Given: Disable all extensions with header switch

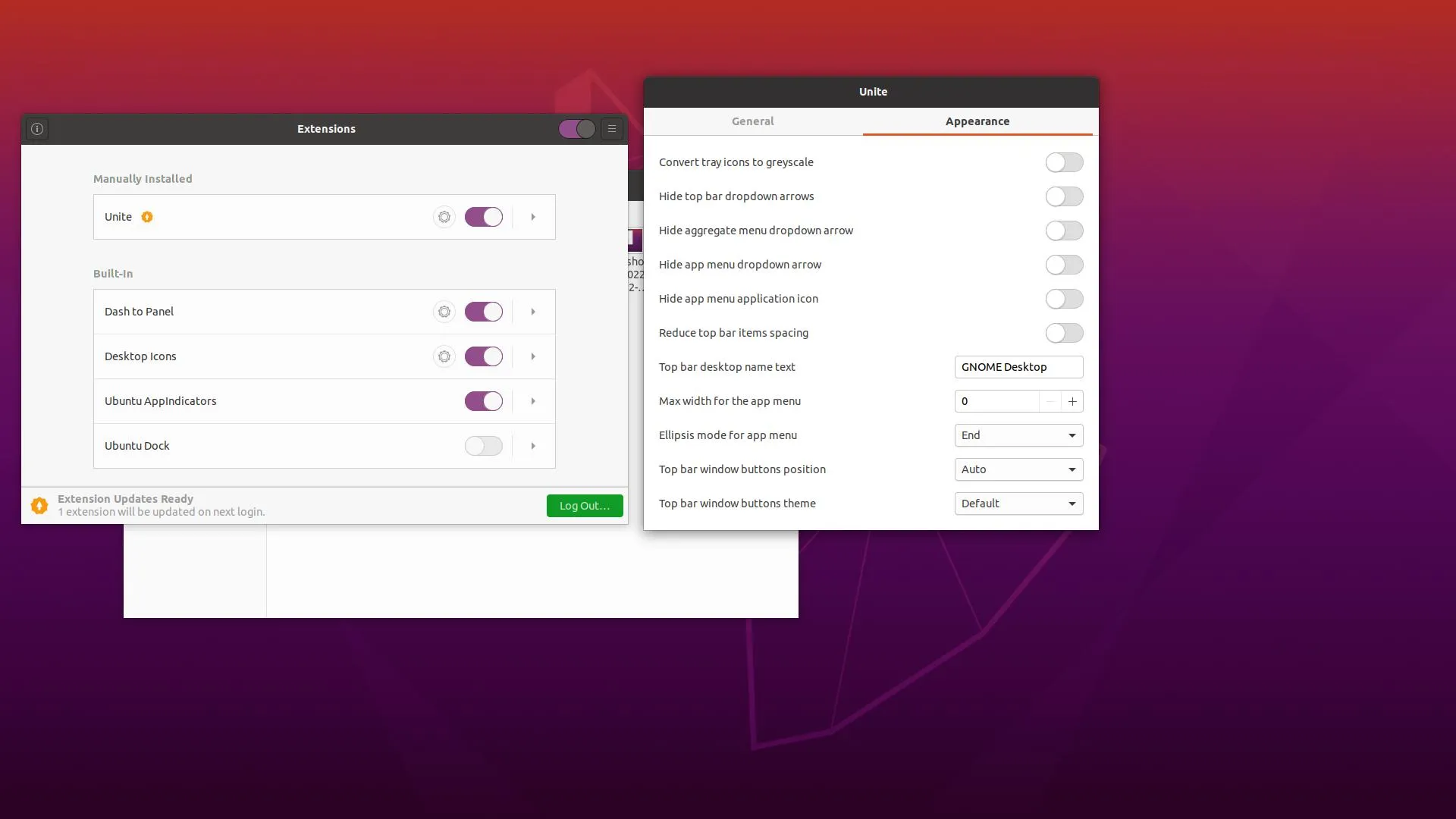Looking at the screenshot, I should [576, 129].
